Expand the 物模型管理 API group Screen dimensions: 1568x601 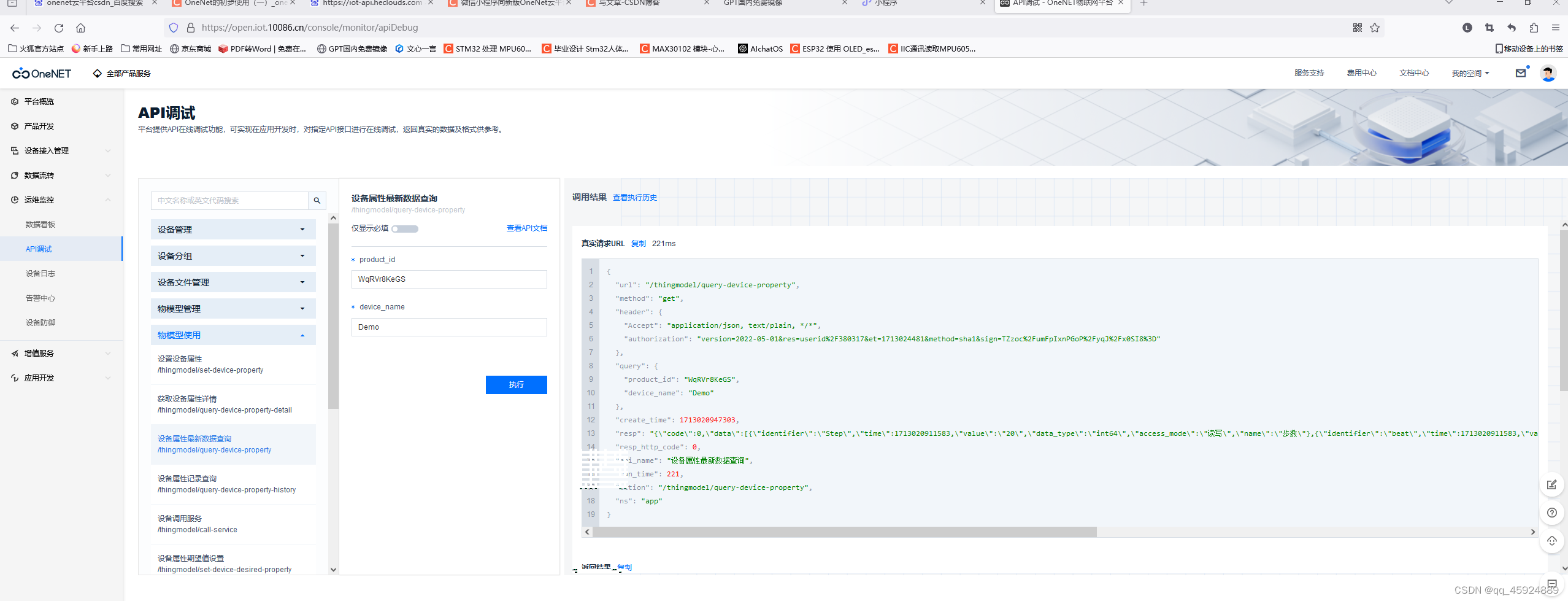pos(233,309)
